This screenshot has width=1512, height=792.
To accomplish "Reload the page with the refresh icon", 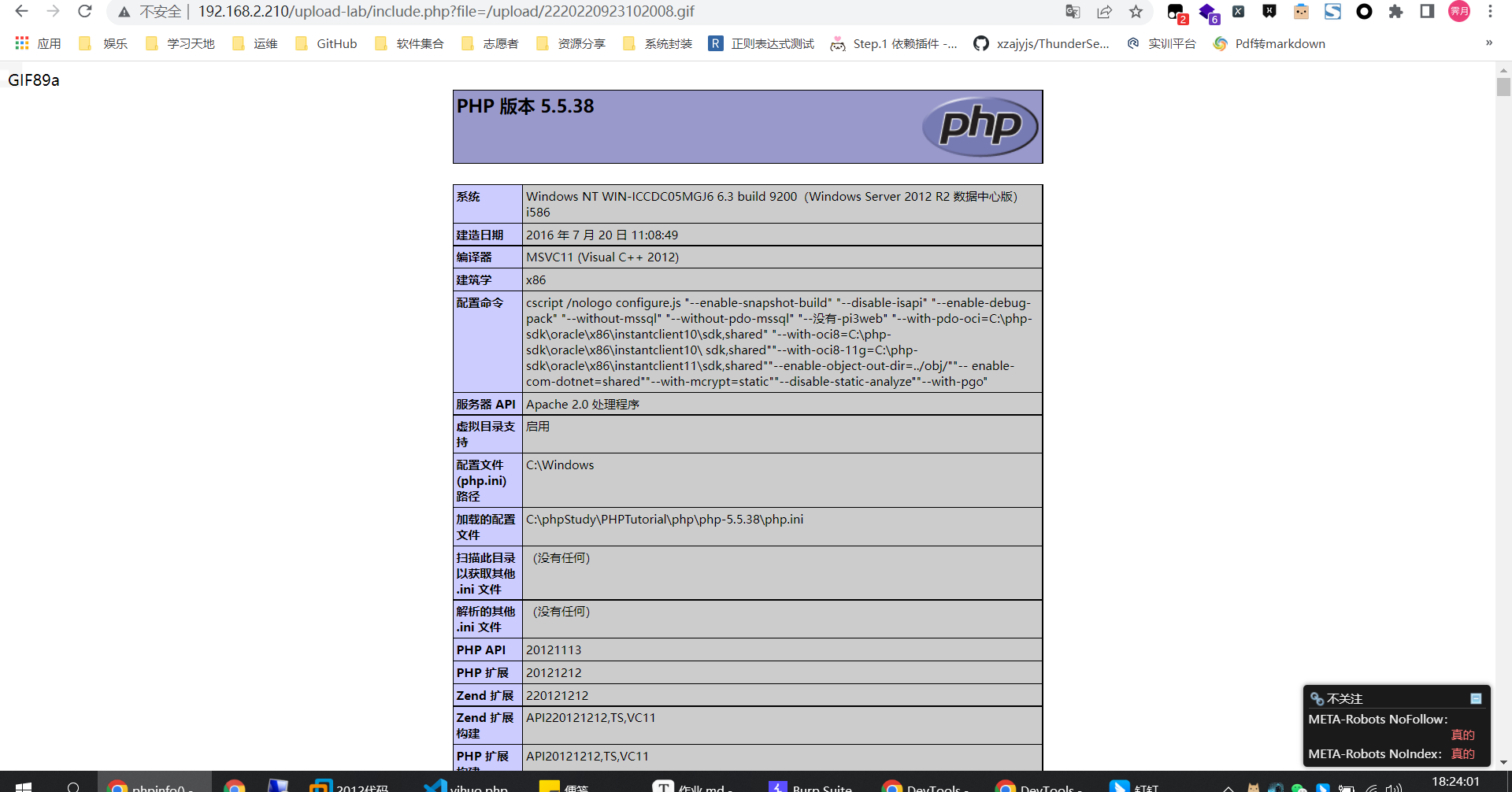I will click(85, 12).
